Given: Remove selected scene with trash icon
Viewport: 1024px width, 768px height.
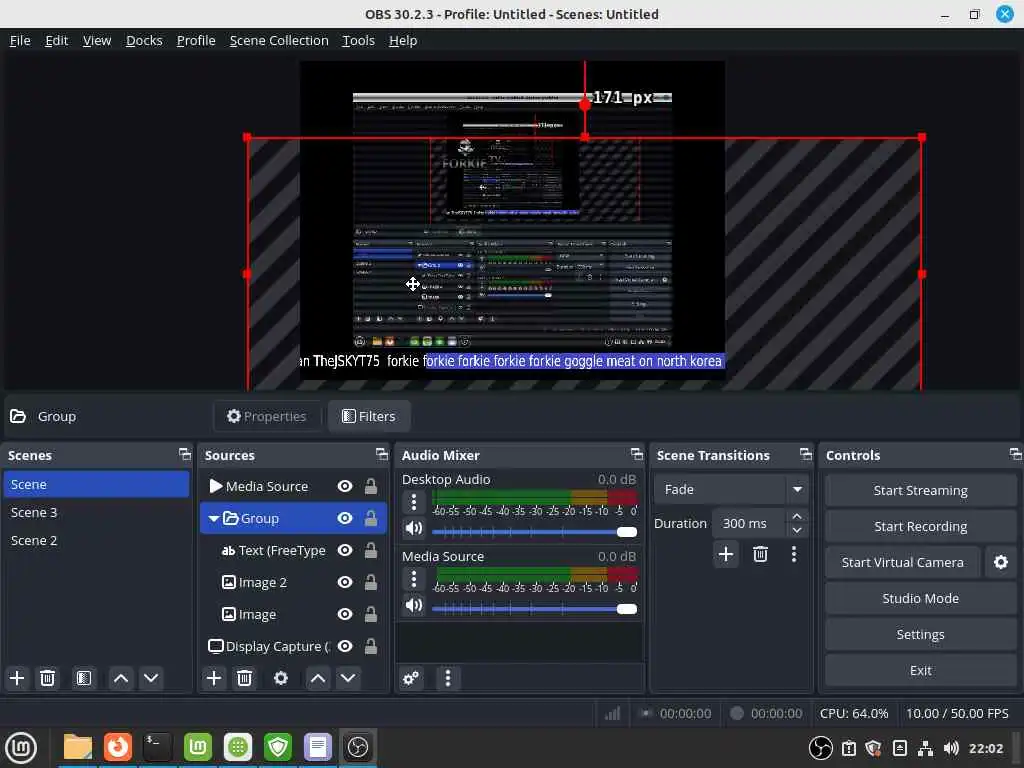Looking at the screenshot, I should pyautogui.click(x=47, y=678).
